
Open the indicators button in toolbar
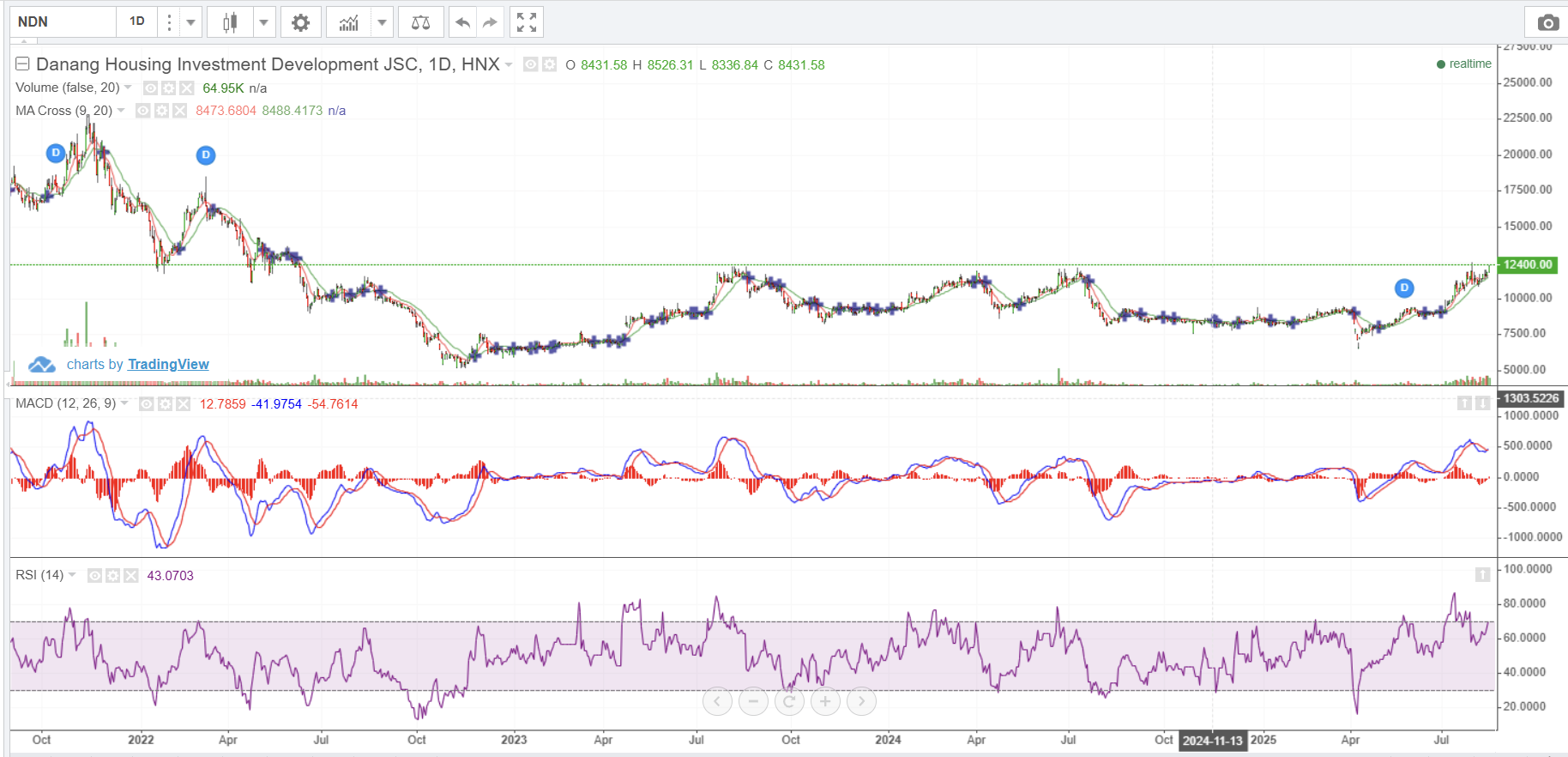point(348,22)
